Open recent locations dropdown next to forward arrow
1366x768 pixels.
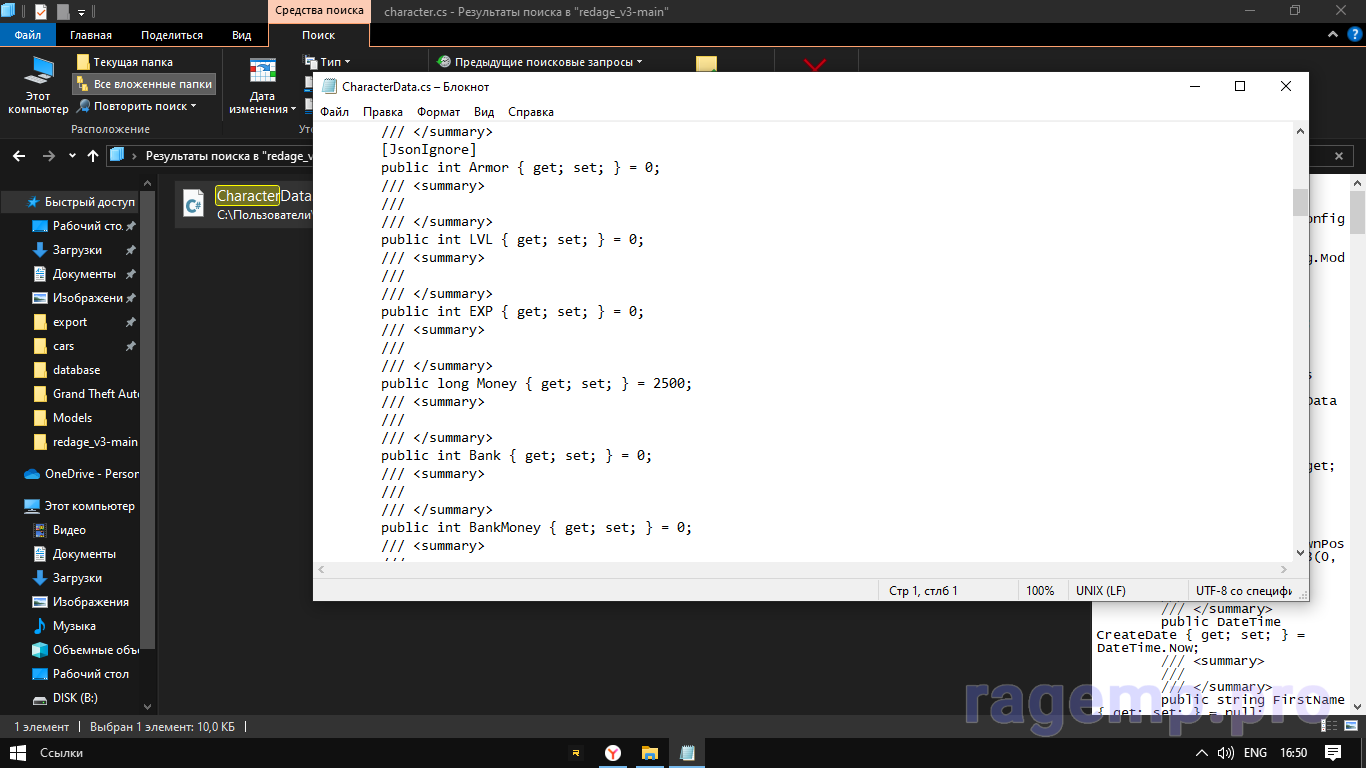click(72, 156)
